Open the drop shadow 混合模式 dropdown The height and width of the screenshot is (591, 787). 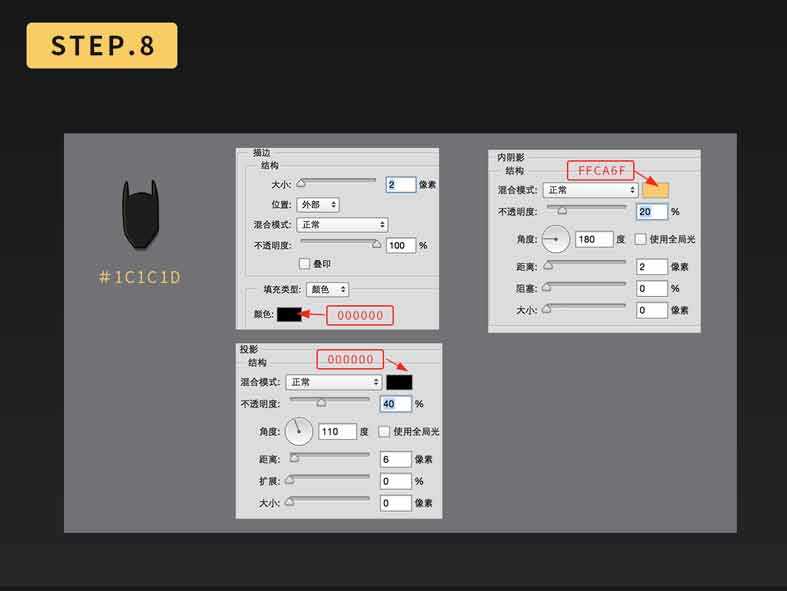334,382
